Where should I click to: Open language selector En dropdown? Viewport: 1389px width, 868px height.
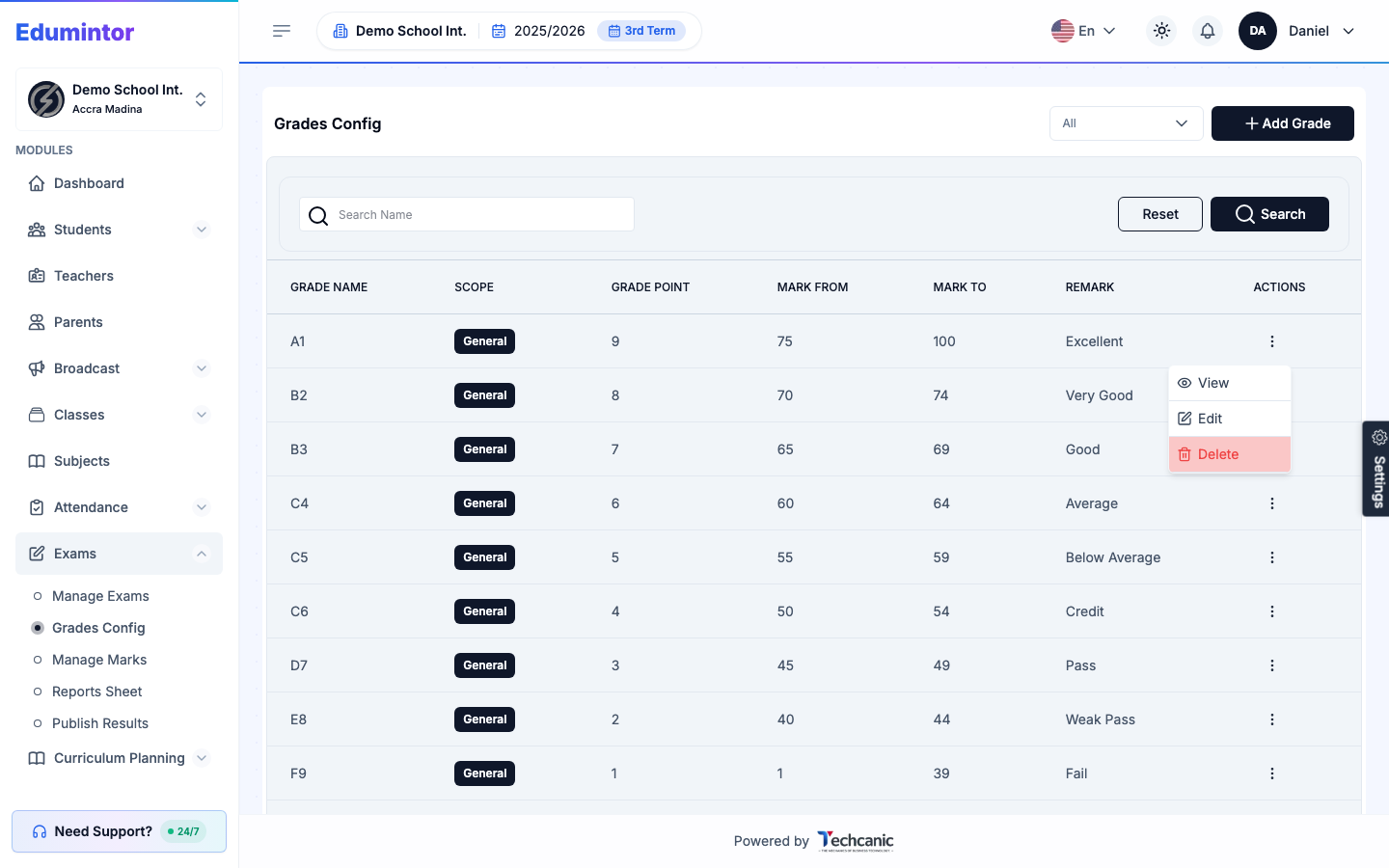pyautogui.click(x=1083, y=31)
